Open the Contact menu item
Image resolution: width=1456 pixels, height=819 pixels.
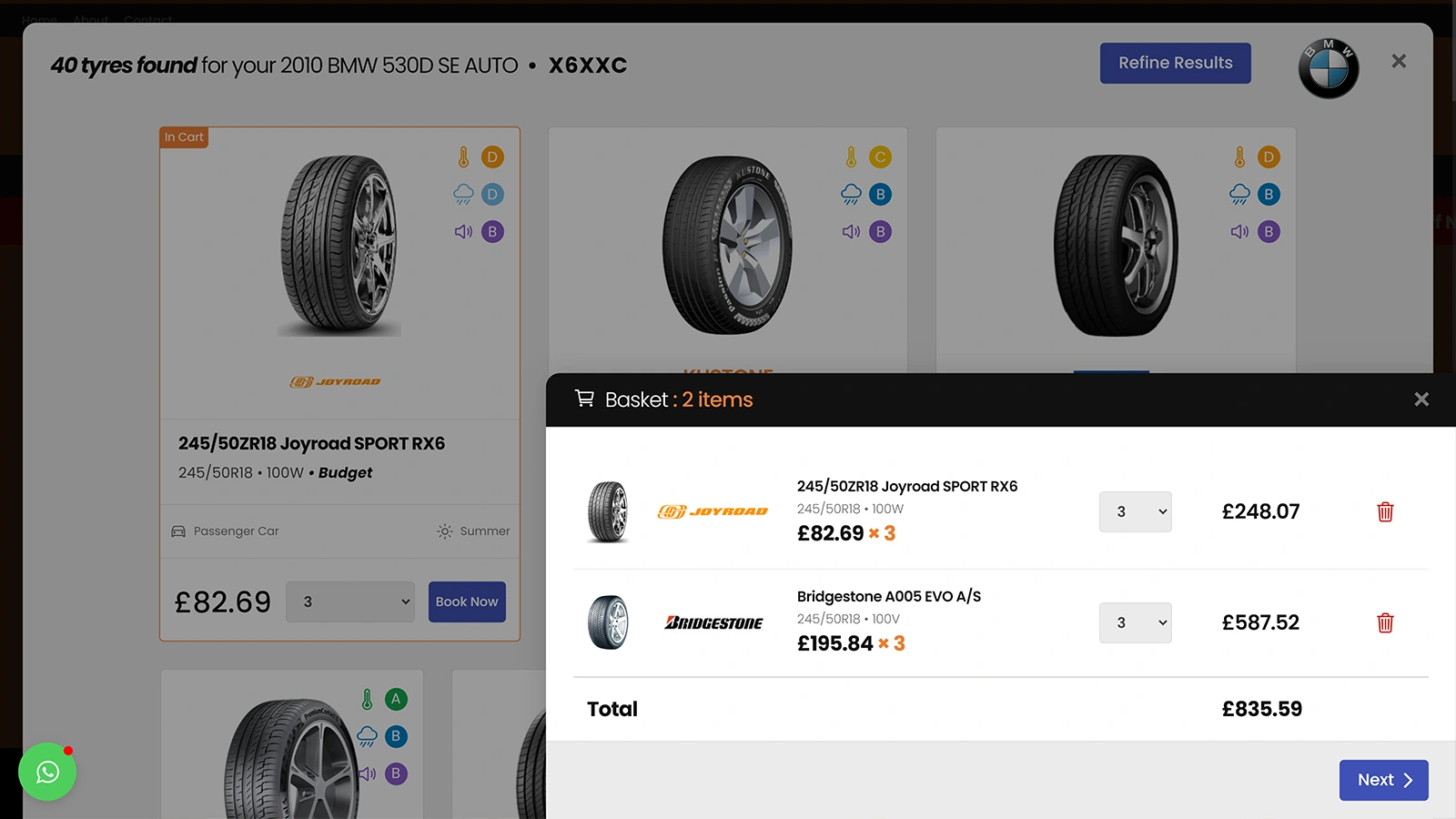(147, 20)
